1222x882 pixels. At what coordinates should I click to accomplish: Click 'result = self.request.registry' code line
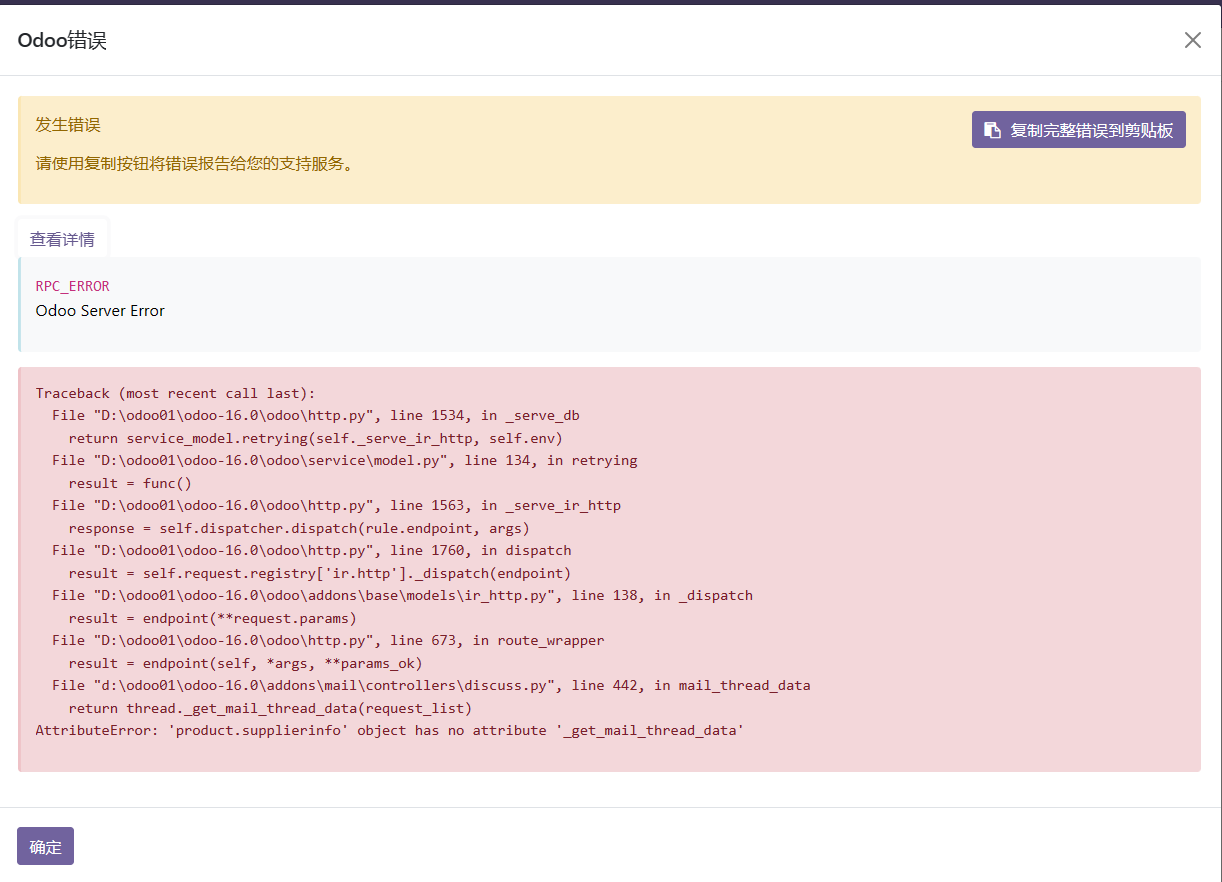[x=320, y=573]
